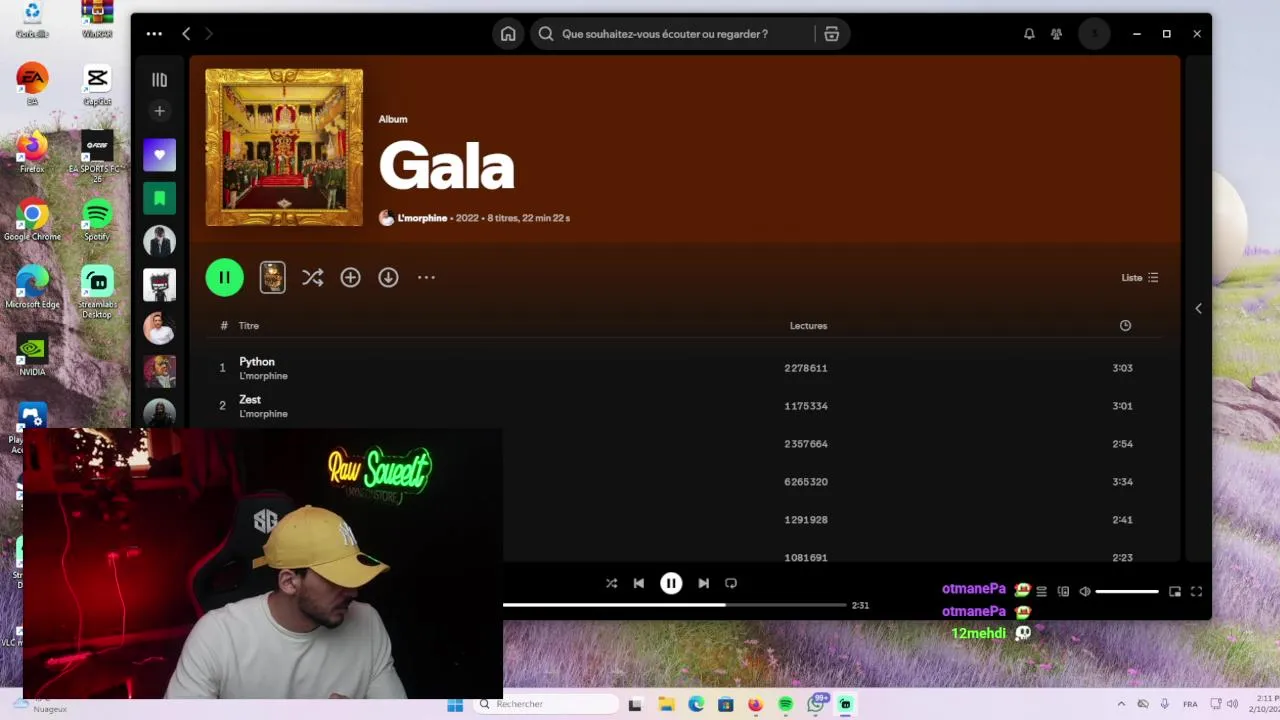Open the three-dot app menu
Viewport: 1280px width, 720px height.
tap(154, 34)
